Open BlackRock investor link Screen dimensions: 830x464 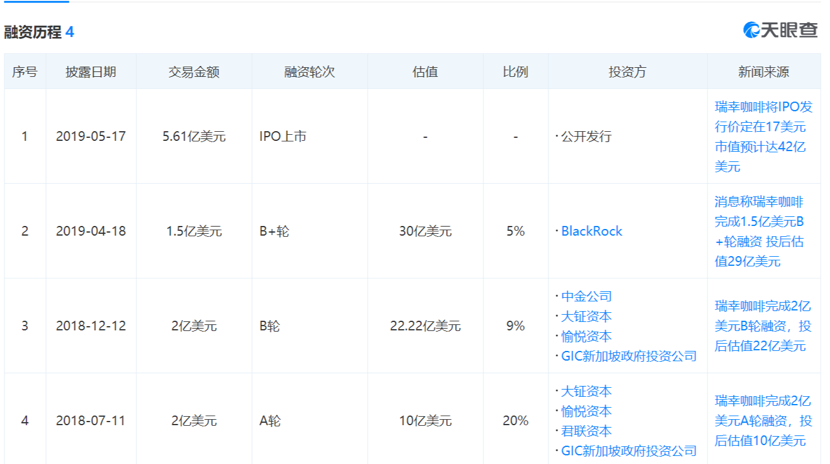tap(591, 231)
